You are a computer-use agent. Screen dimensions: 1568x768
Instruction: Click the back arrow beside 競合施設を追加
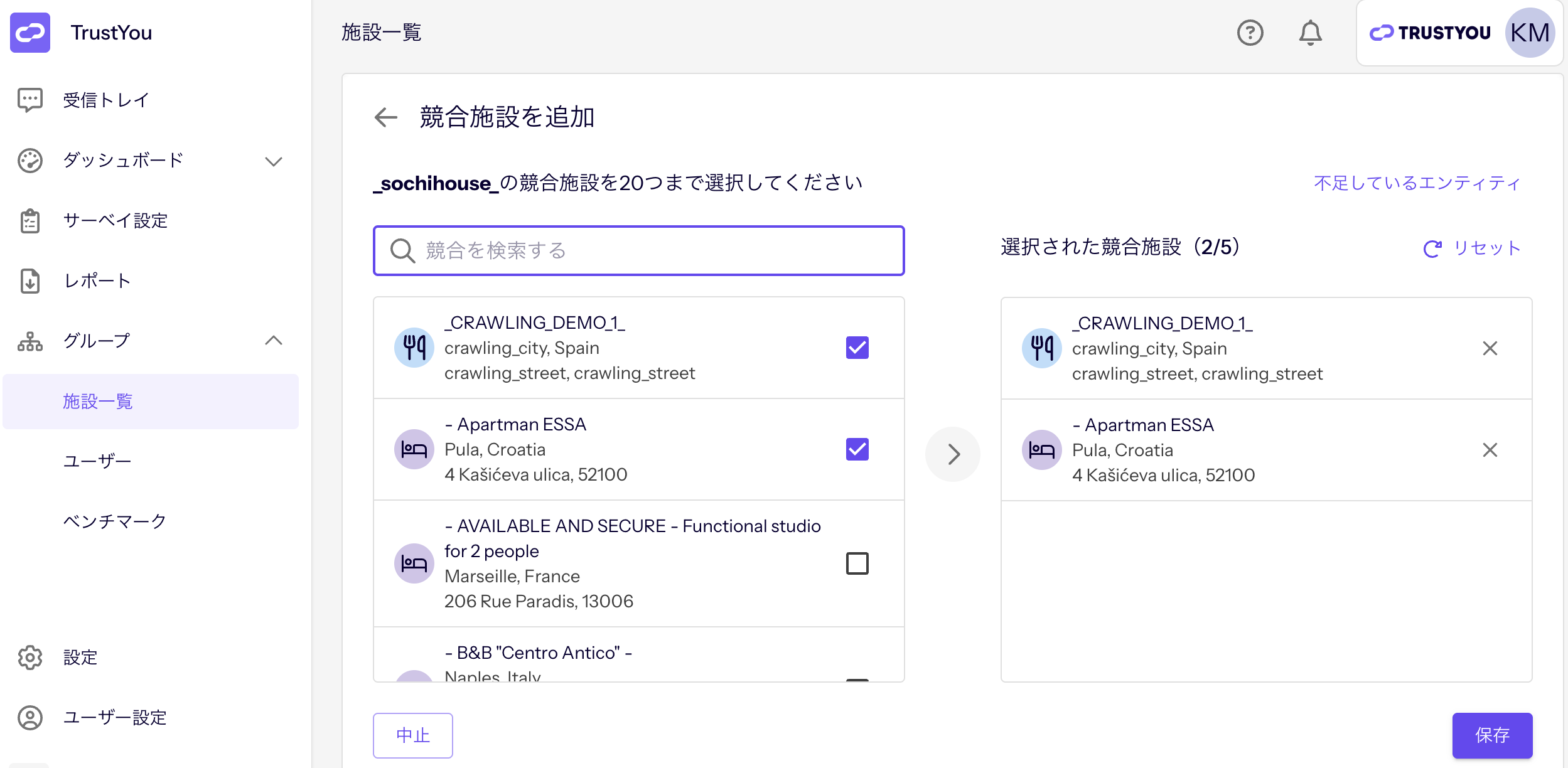pyautogui.click(x=386, y=117)
